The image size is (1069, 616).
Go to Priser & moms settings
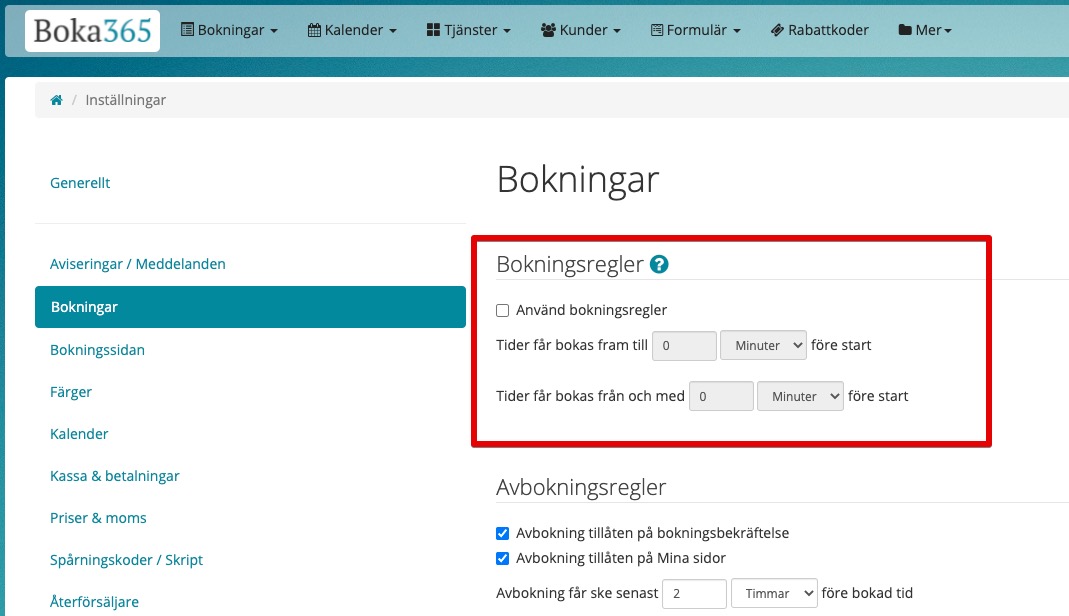(98, 517)
